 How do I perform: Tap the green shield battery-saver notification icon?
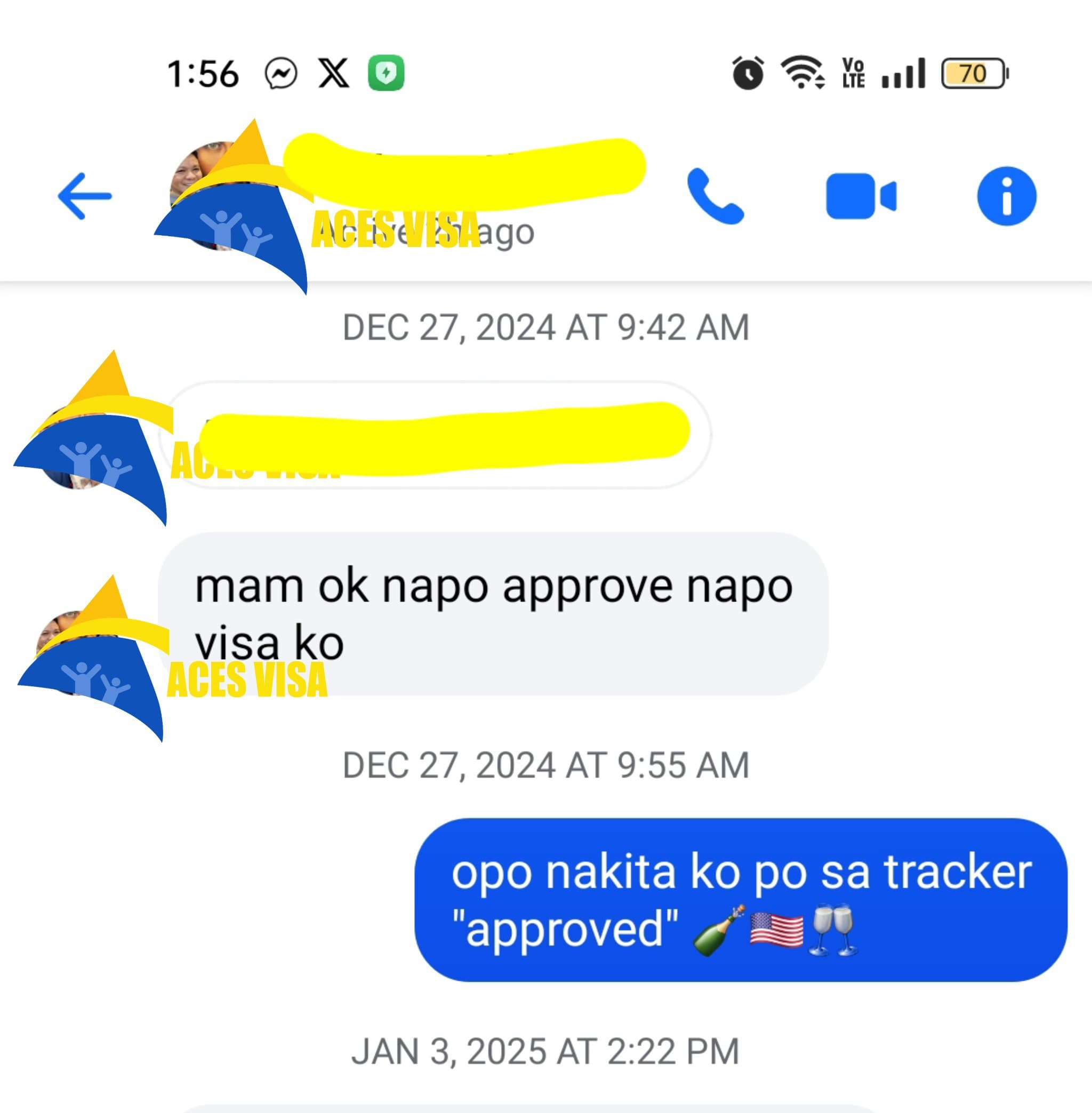(x=386, y=73)
